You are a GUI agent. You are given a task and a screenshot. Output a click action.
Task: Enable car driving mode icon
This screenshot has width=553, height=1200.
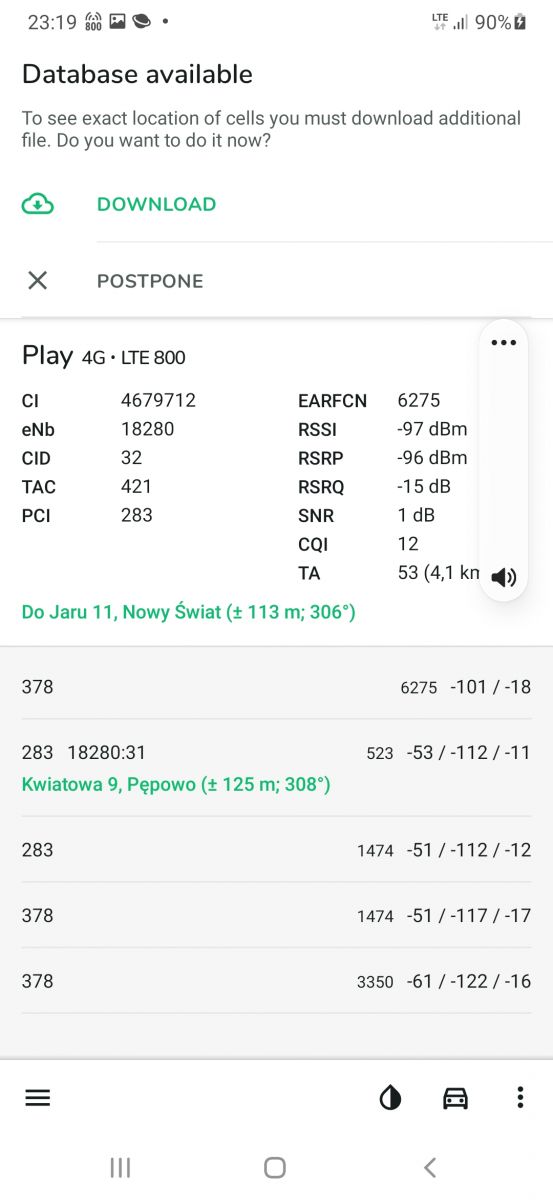[x=455, y=1098]
